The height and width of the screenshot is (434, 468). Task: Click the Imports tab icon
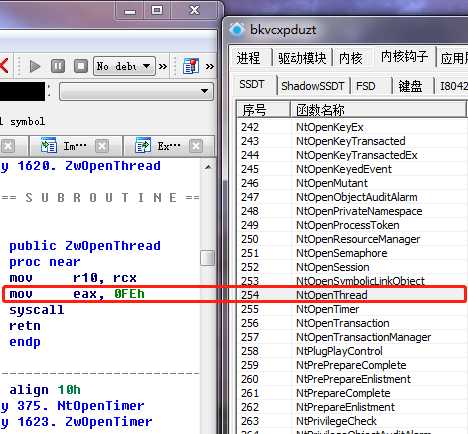[x=49, y=146]
